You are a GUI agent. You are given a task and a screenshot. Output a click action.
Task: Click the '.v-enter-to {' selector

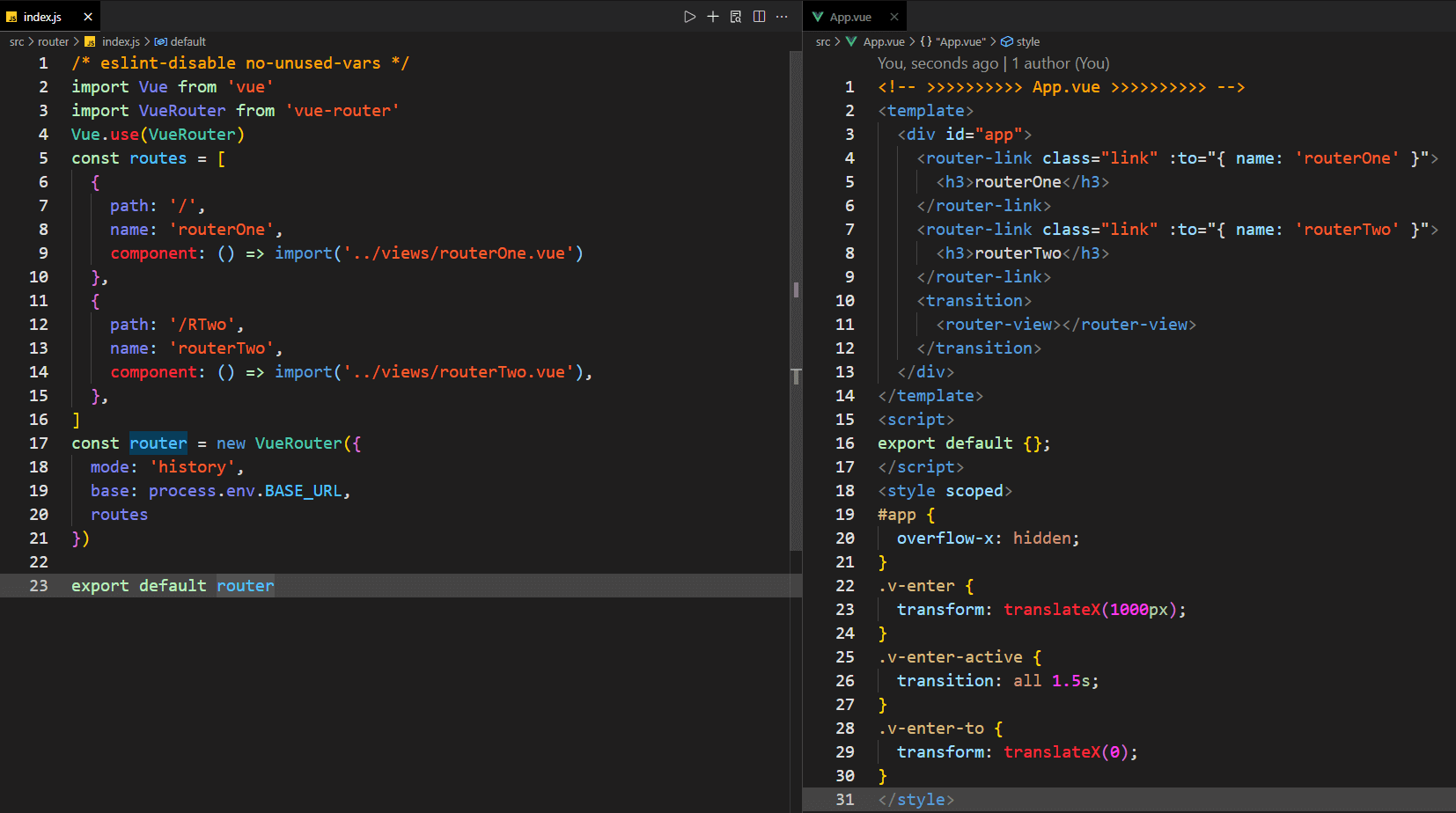(940, 728)
